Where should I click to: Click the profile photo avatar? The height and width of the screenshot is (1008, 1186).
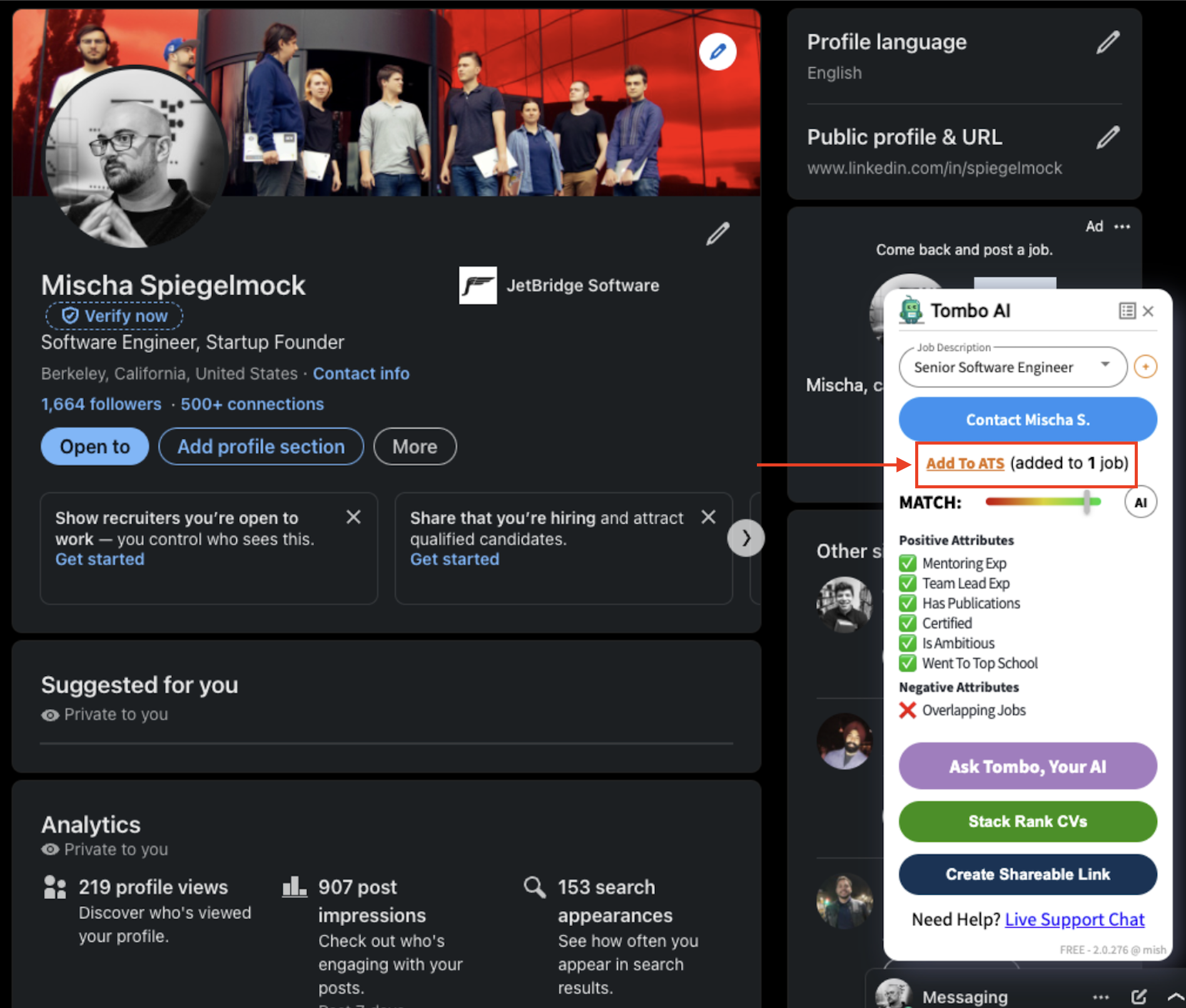pyautogui.click(x=135, y=158)
